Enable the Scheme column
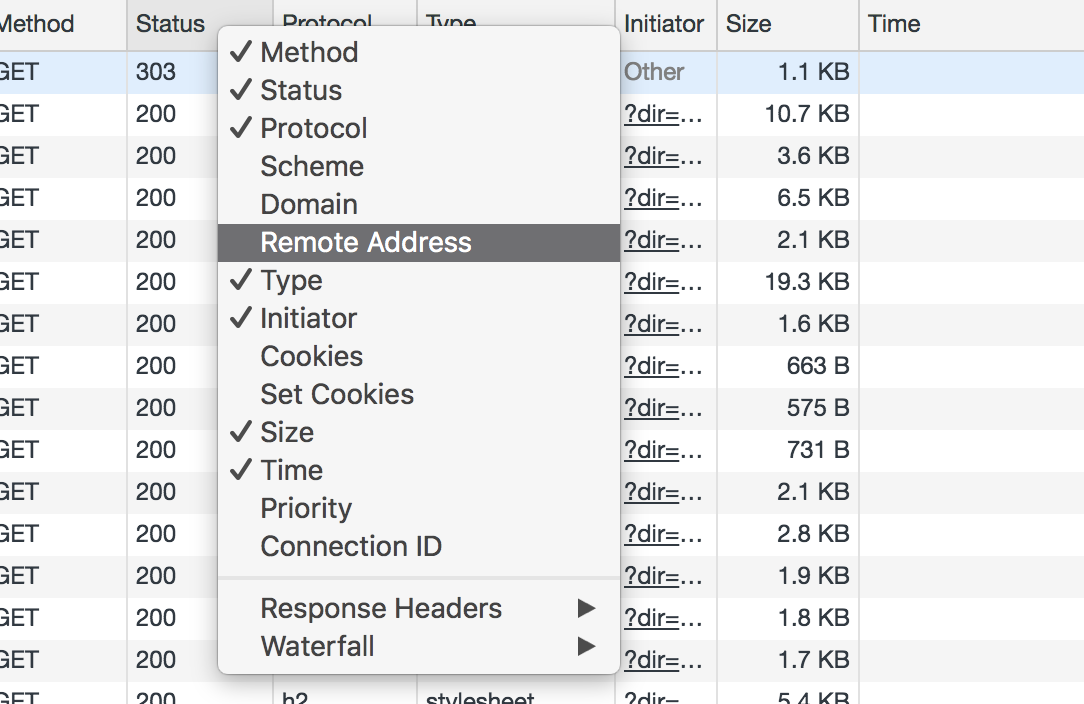Viewport: 1084px width, 704px height. pyautogui.click(x=418, y=167)
